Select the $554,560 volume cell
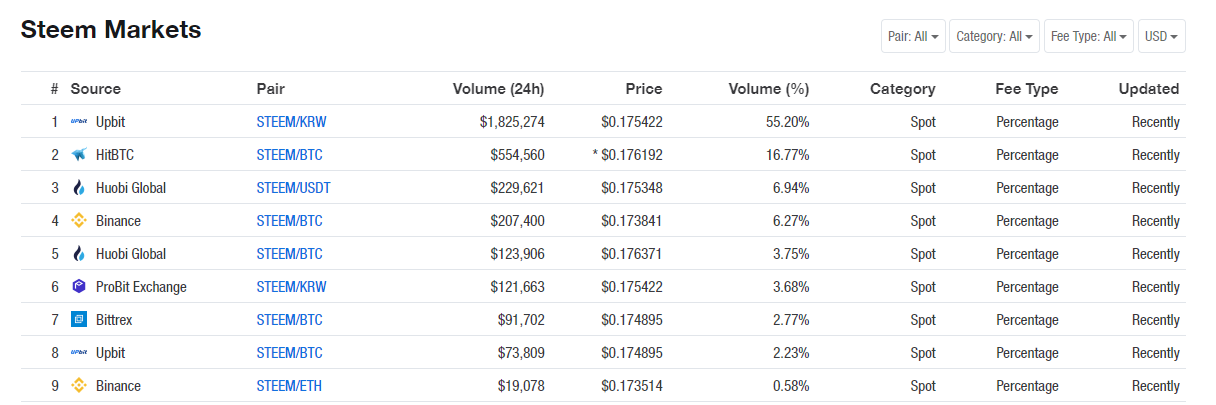Image resolution: width=1216 pixels, height=405 pixels. click(518, 155)
